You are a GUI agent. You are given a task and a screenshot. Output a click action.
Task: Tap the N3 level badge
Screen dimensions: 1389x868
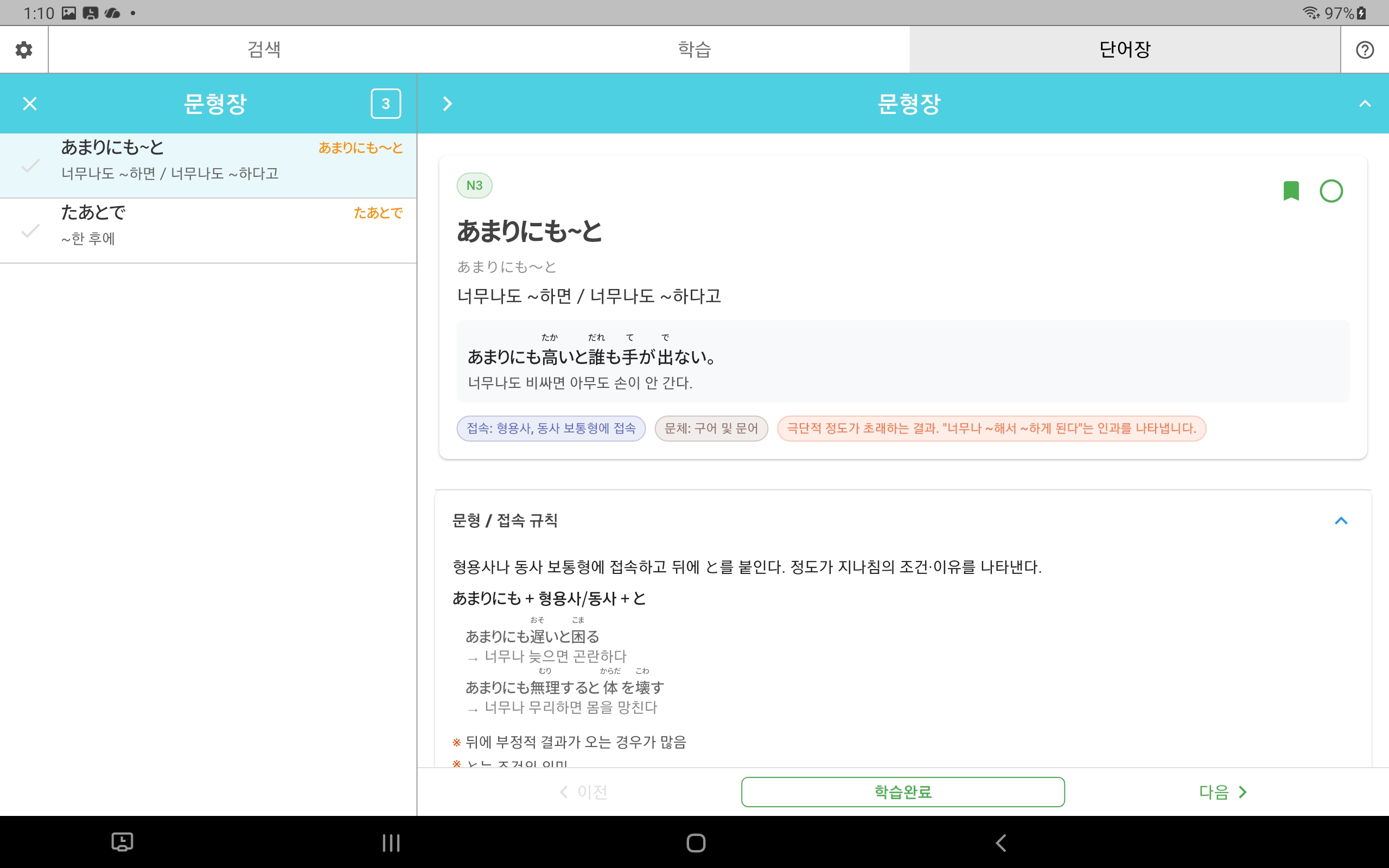(474, 186)
